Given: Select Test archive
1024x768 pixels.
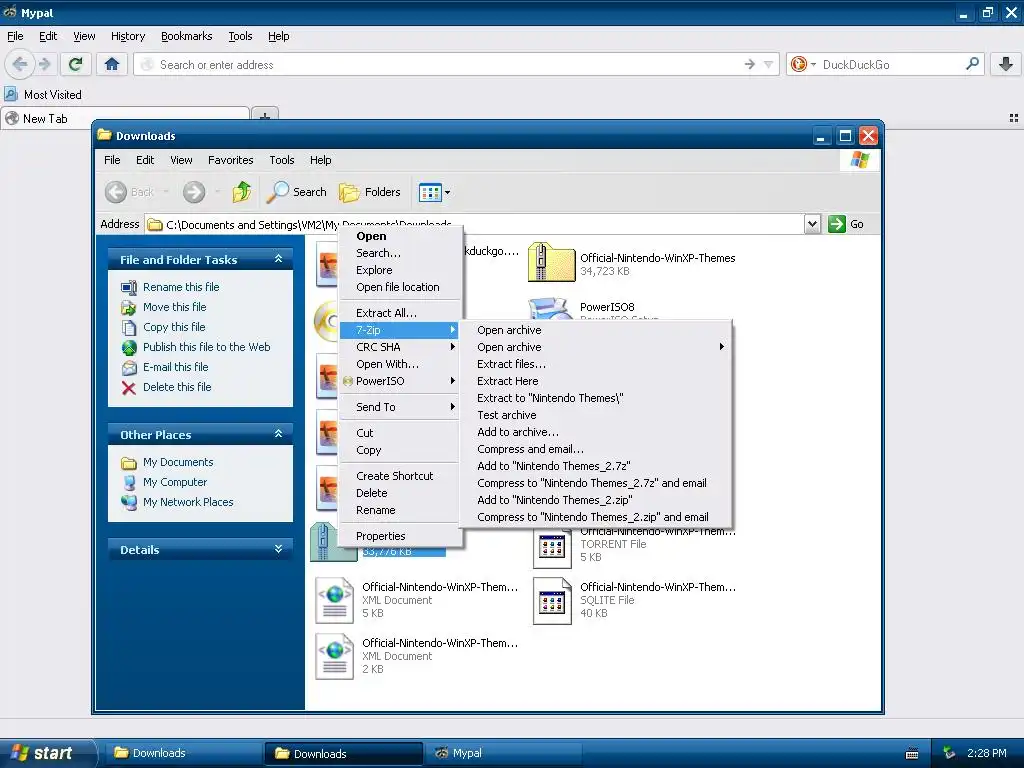Looking at the screenshot, I should (596, 415).
